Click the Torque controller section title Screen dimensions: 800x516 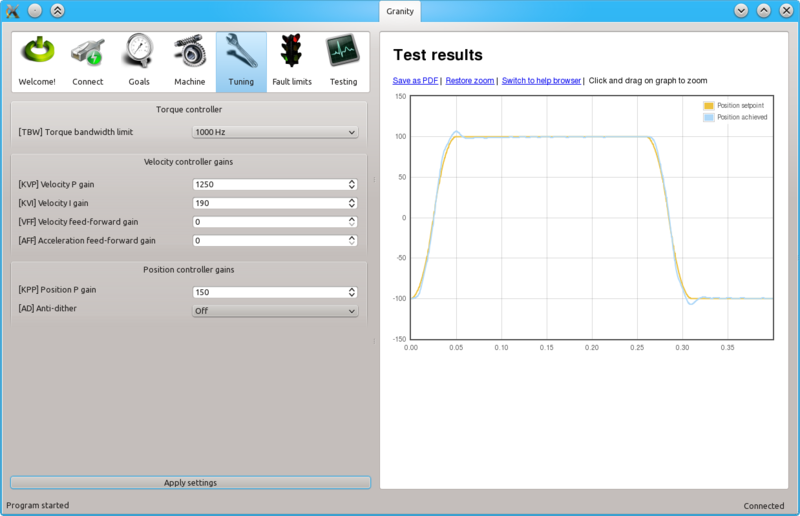pyautogui.click(x=189, y=109)
